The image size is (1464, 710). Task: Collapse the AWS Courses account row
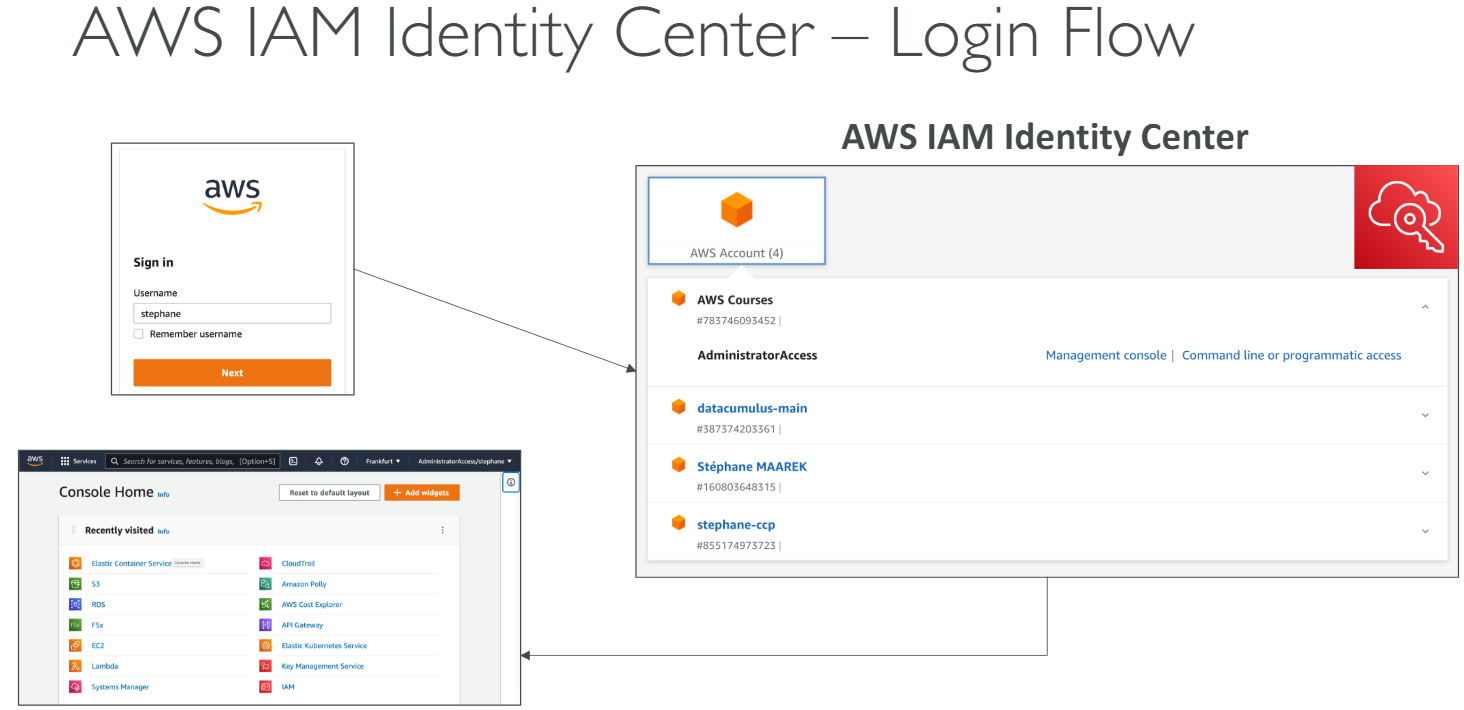1425,307
